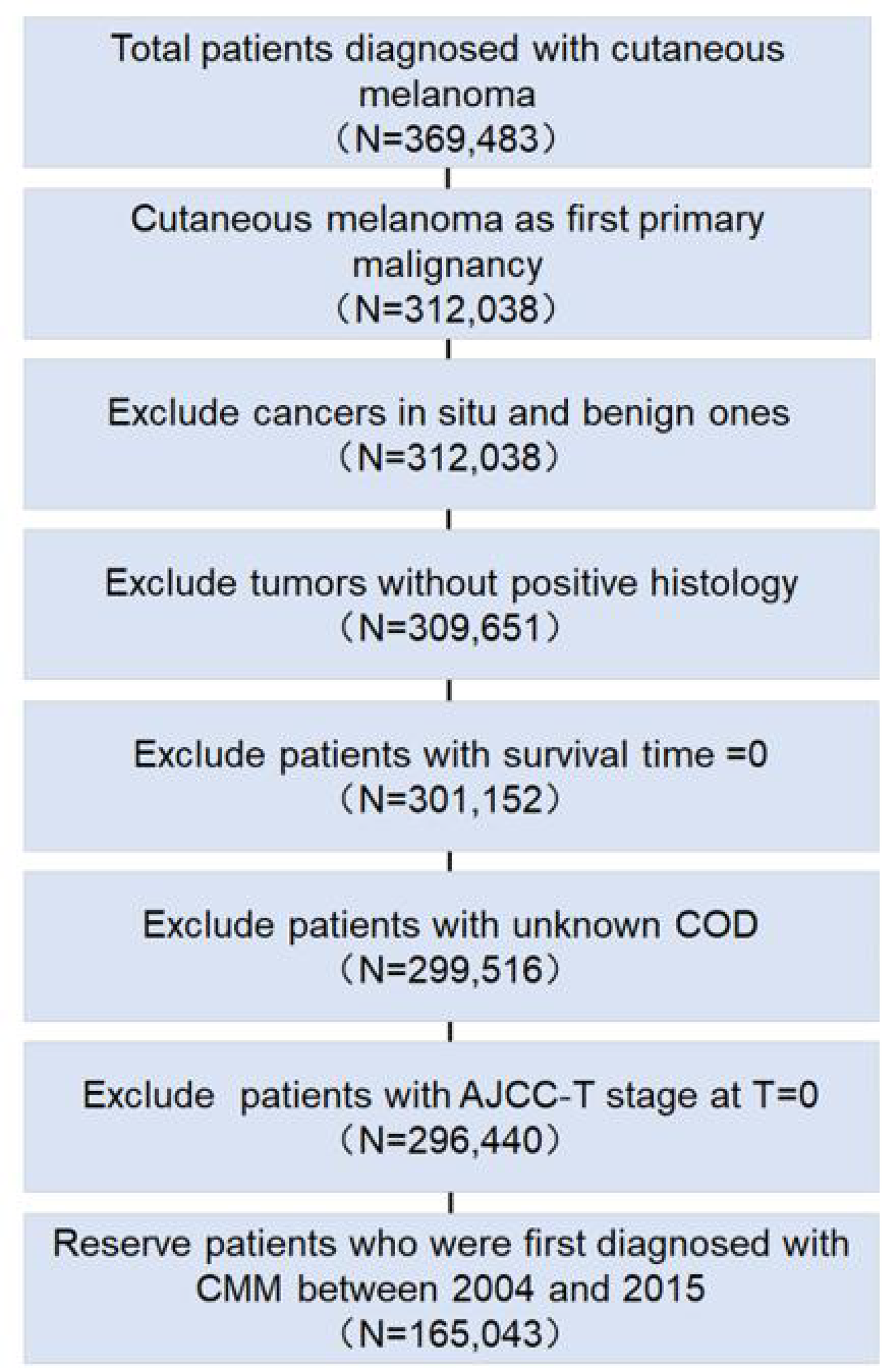Select the N=369,483 count text
Image resolution: width=892 pixels, height=1372 pixels.
(x=446, y=140)
